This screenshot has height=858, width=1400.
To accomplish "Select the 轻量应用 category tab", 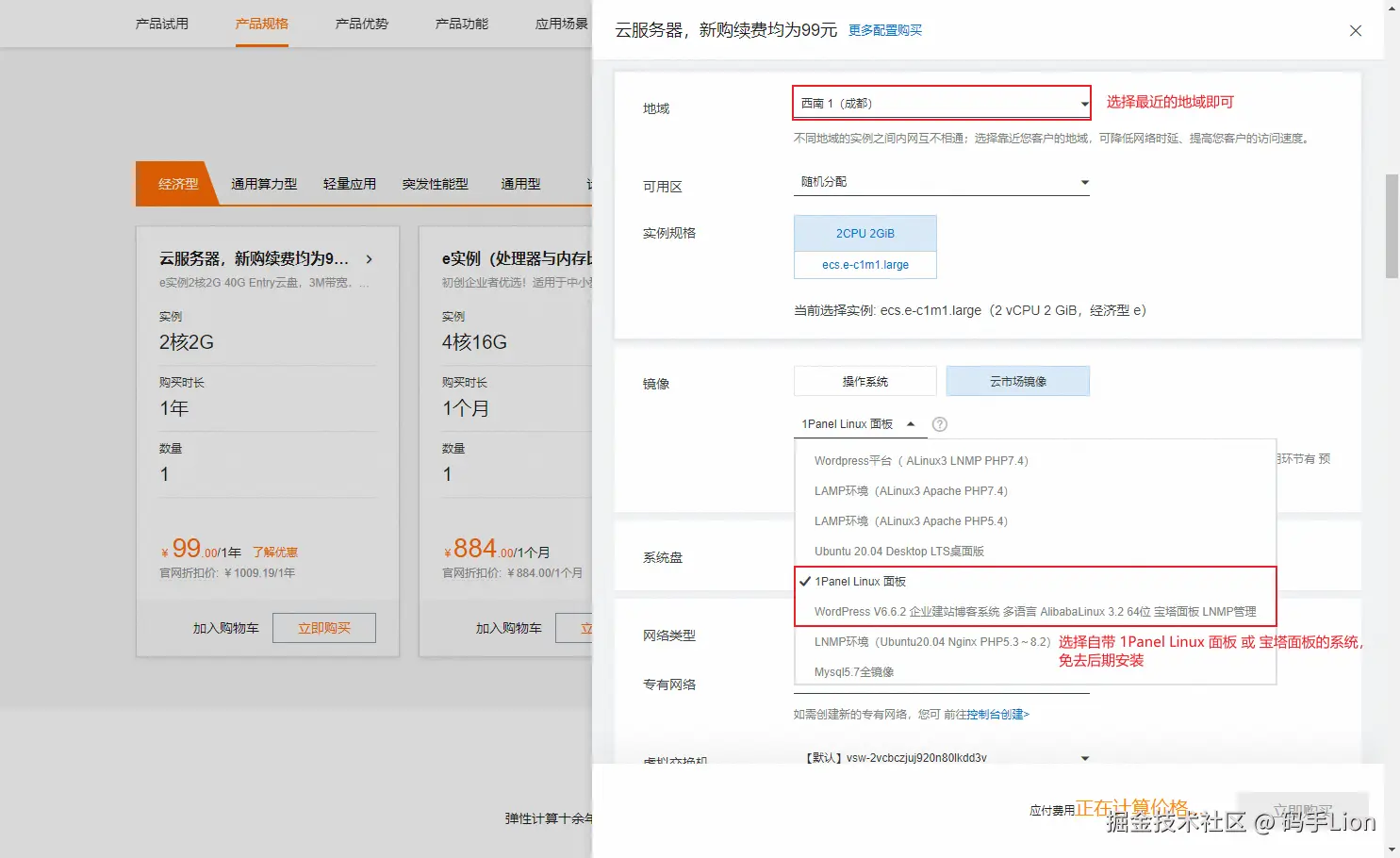I will 350,184.
